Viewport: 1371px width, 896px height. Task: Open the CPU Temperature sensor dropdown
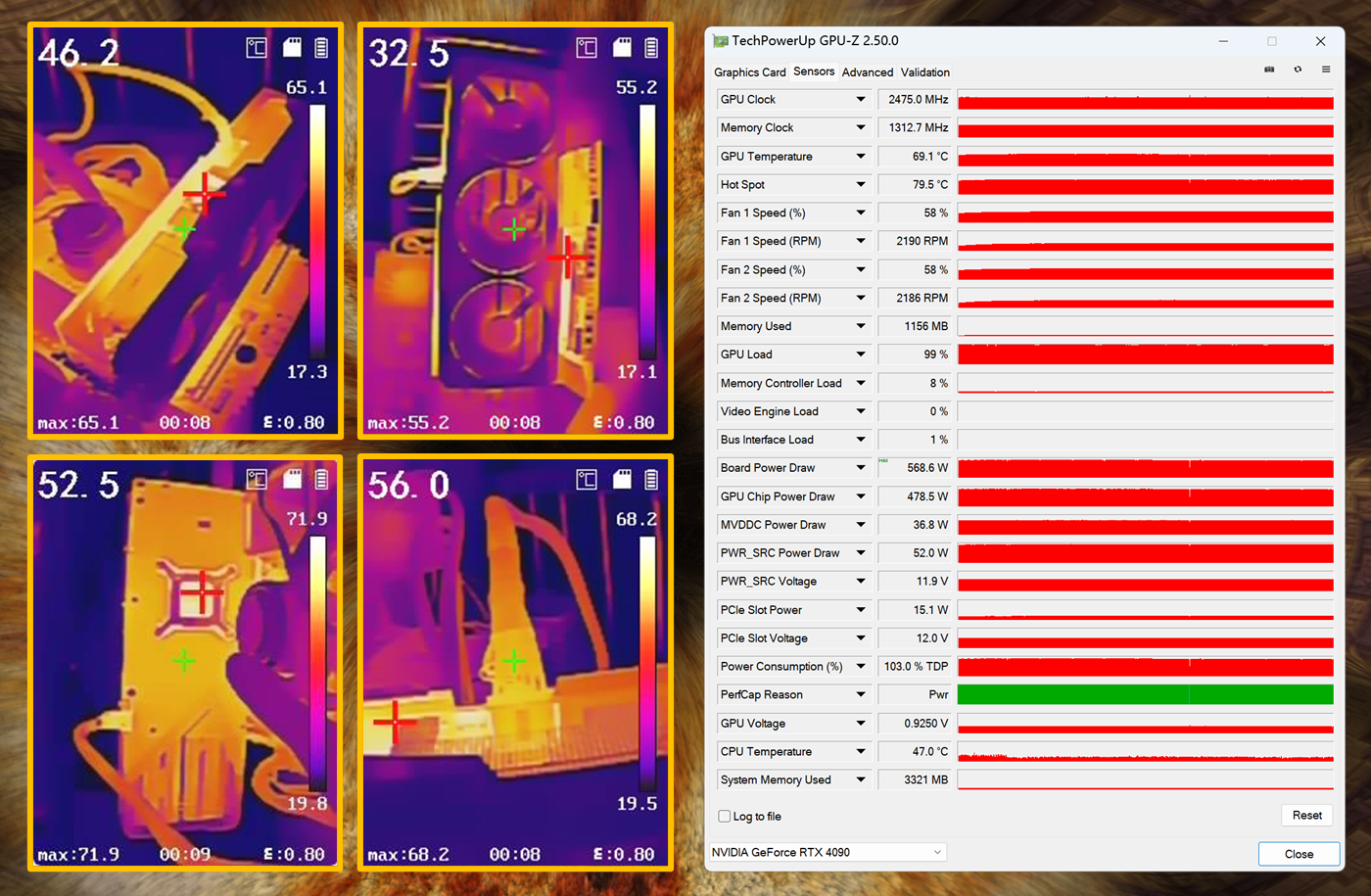(x=861, y=752)
